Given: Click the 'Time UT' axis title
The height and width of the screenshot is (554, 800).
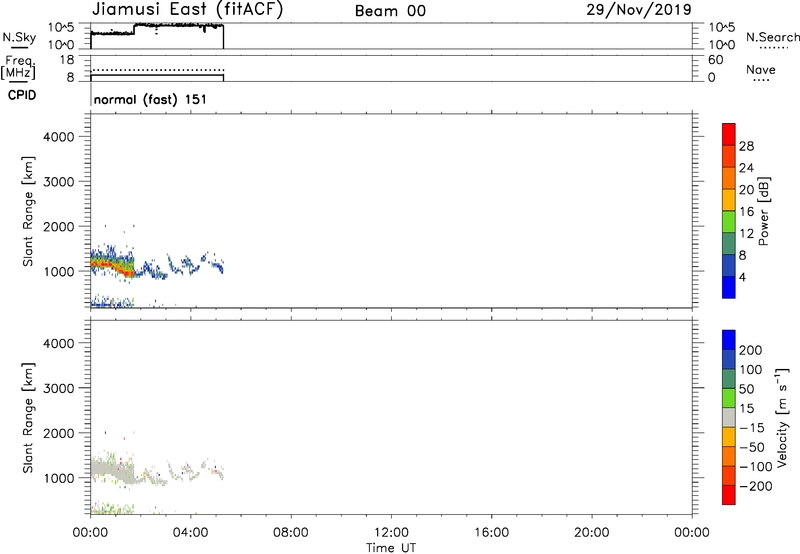Looking at the screenshot, I should [x=391, y=548].
